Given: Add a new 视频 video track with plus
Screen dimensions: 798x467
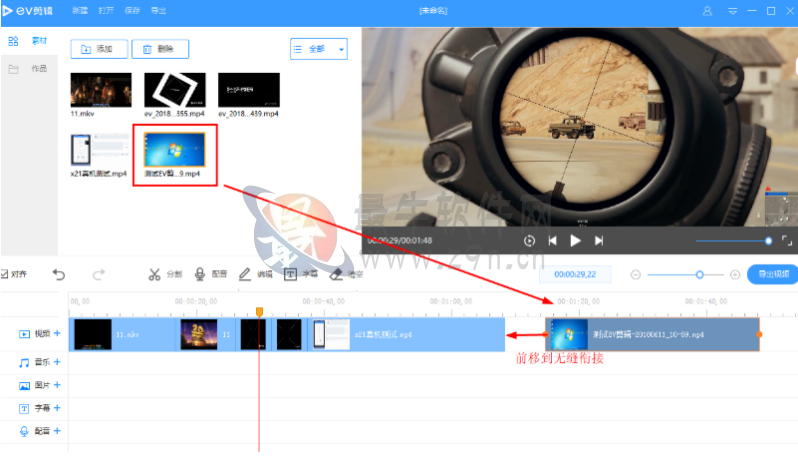Looking at the screenshot, I should coord(57,333).
